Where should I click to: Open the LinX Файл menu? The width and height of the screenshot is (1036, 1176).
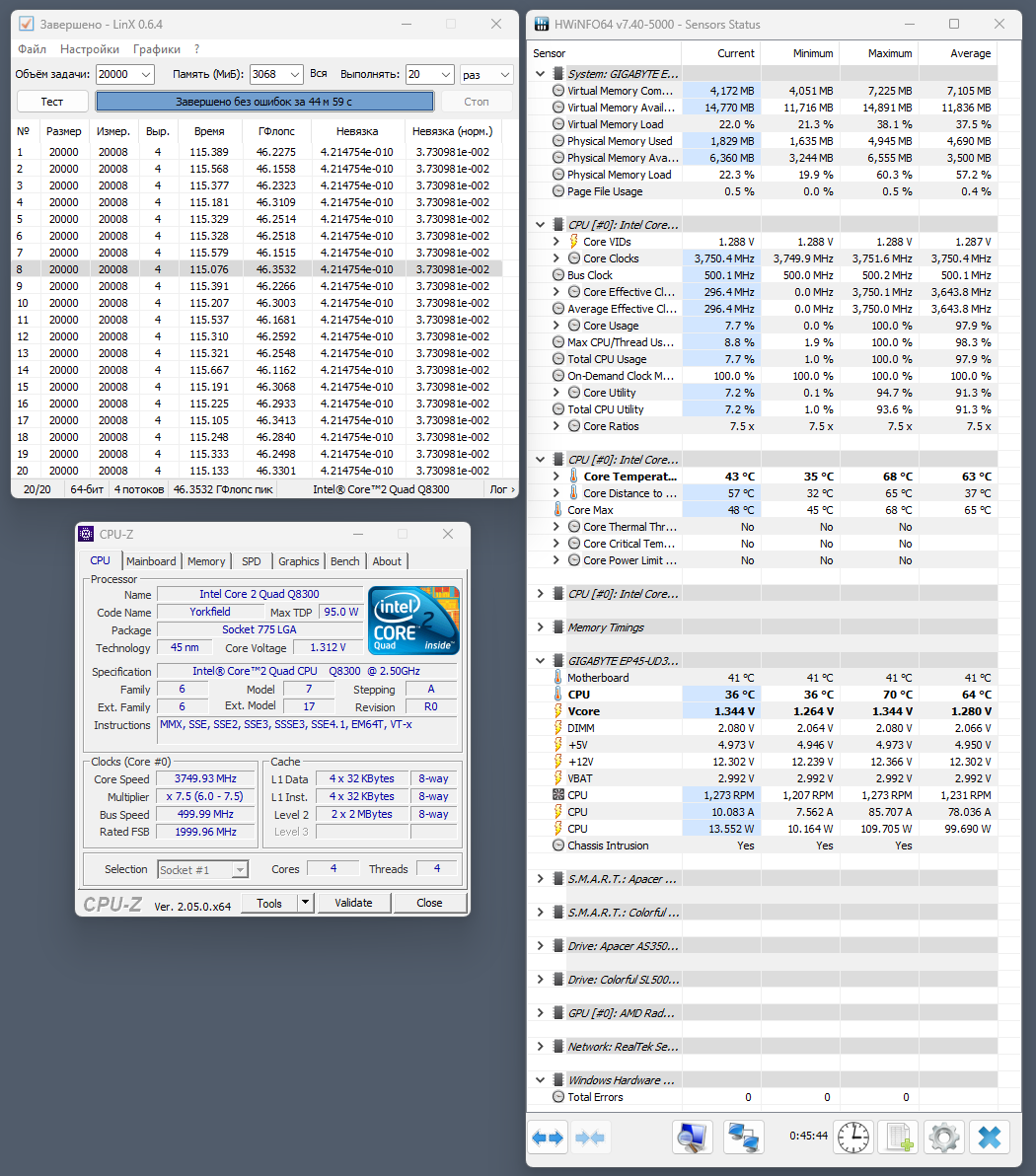(33, 48)
